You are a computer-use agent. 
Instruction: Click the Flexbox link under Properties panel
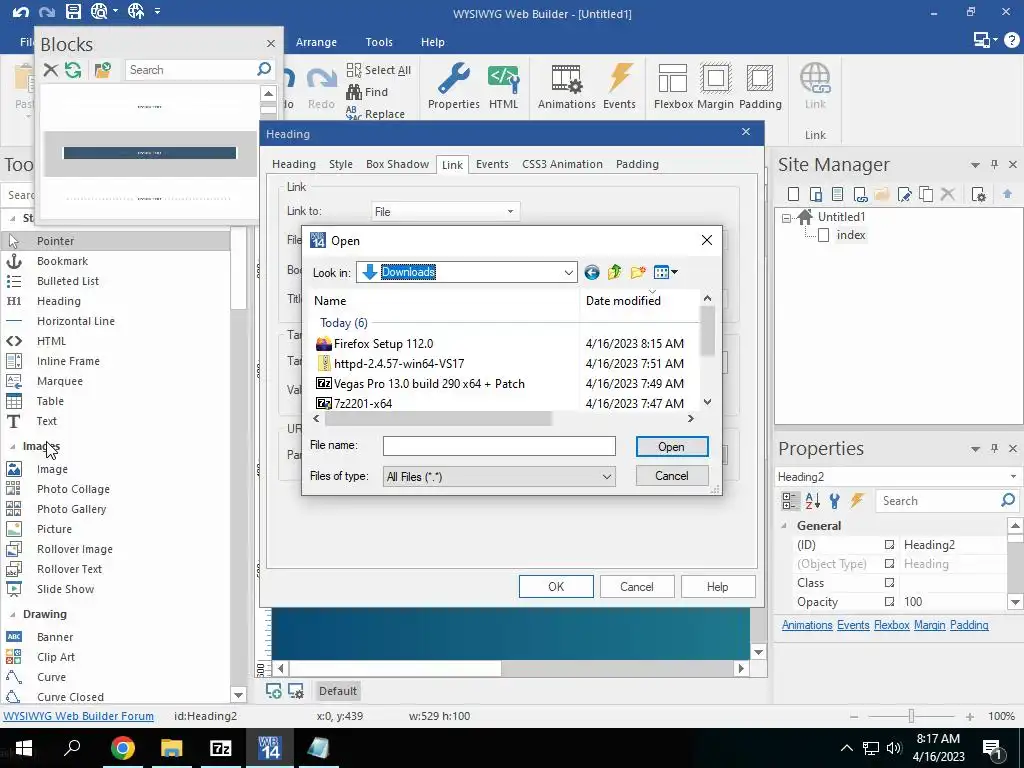(891, 625)
